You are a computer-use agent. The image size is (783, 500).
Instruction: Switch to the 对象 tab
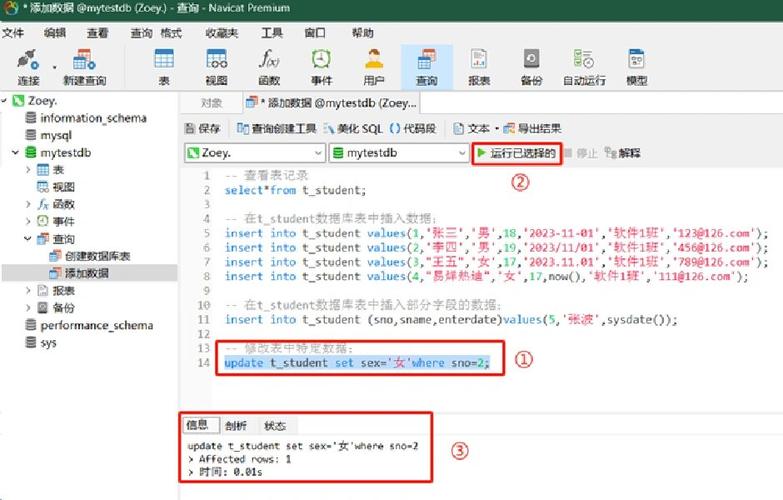[211, 102]
